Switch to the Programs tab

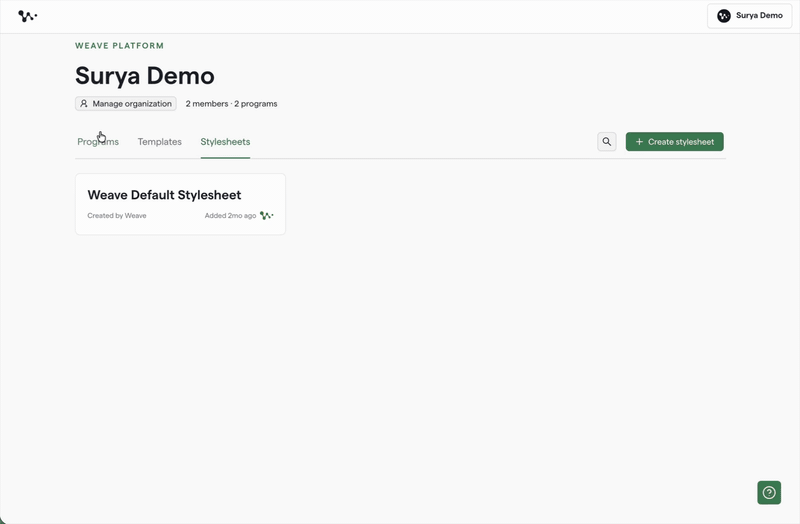tap(98, 142)
